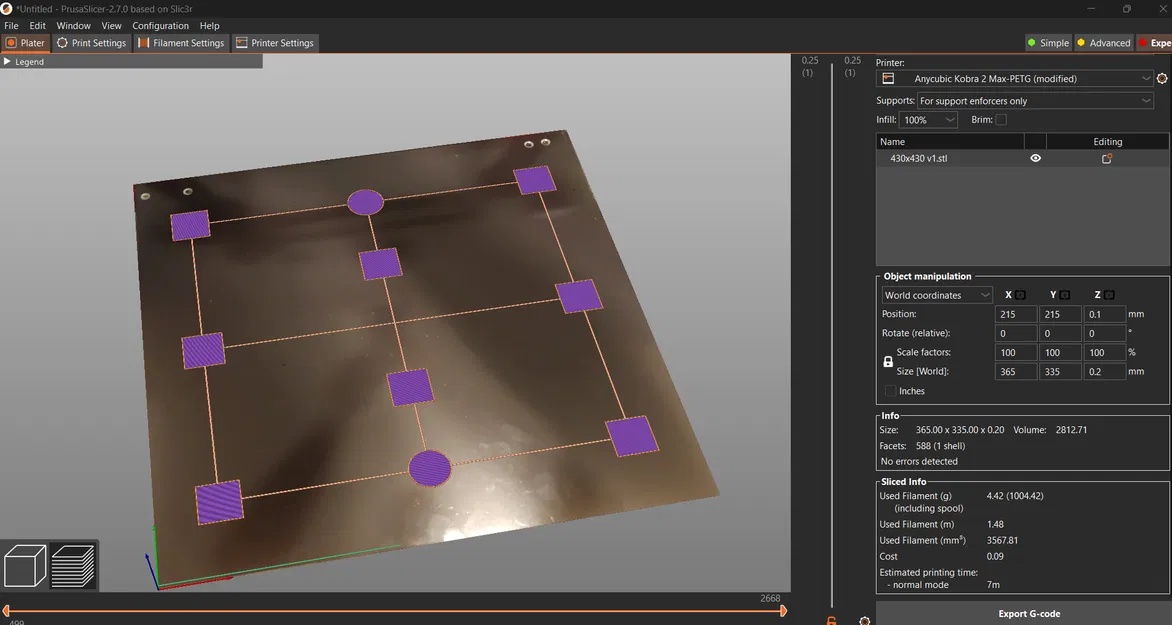Select the sliced layers preview icon

tap(73, 566)
